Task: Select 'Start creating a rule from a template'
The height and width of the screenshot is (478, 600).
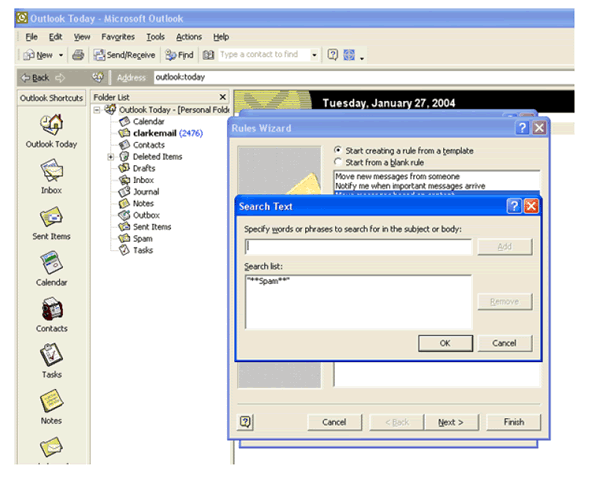Action: 338,150
